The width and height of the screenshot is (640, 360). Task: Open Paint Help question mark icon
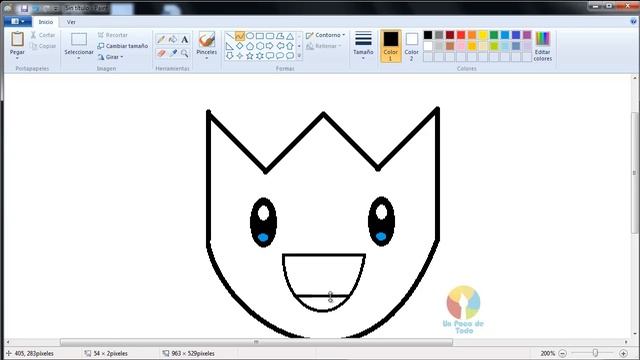[633, 22]
